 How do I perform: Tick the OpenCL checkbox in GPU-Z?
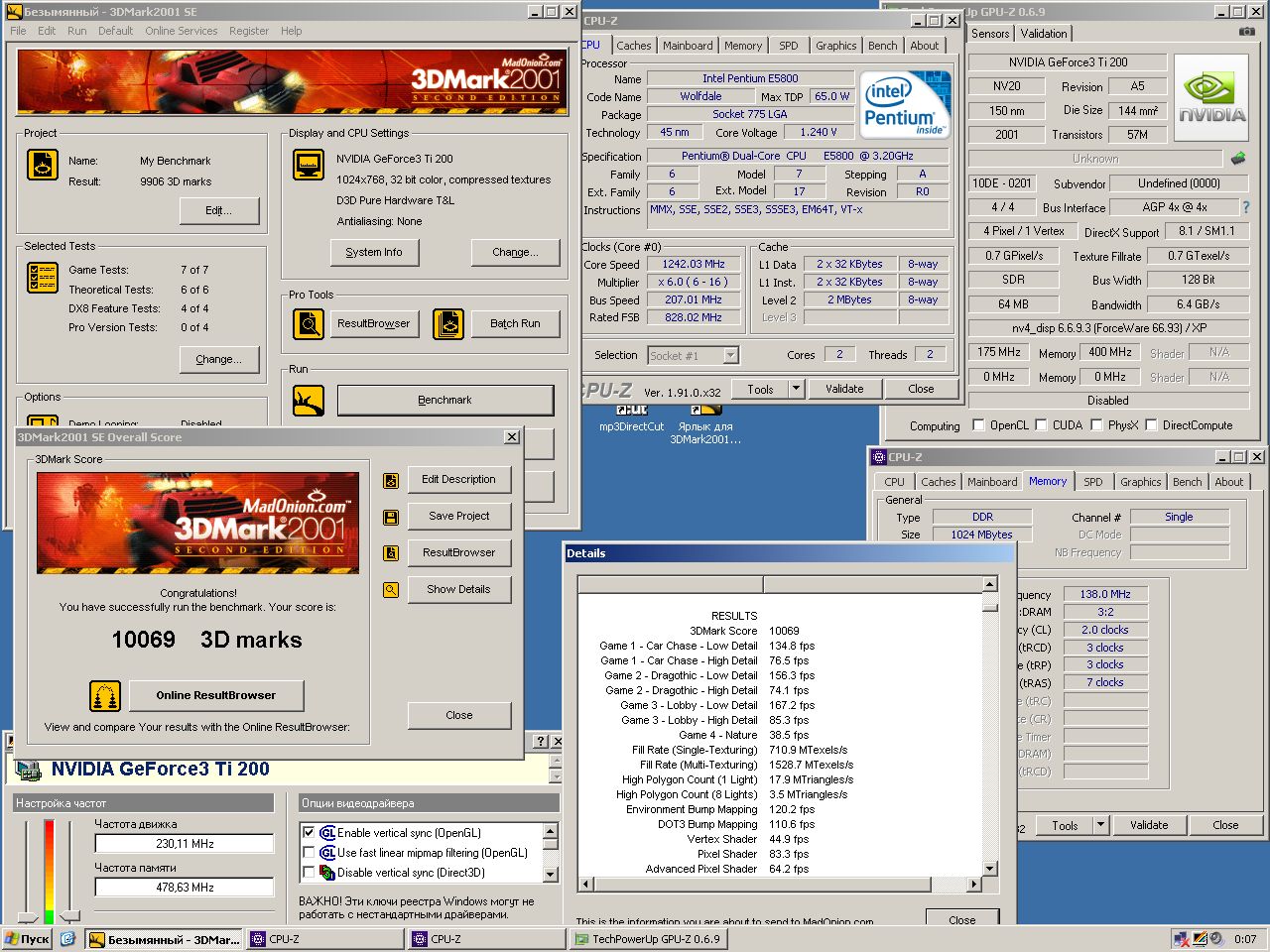click(979, 425)
